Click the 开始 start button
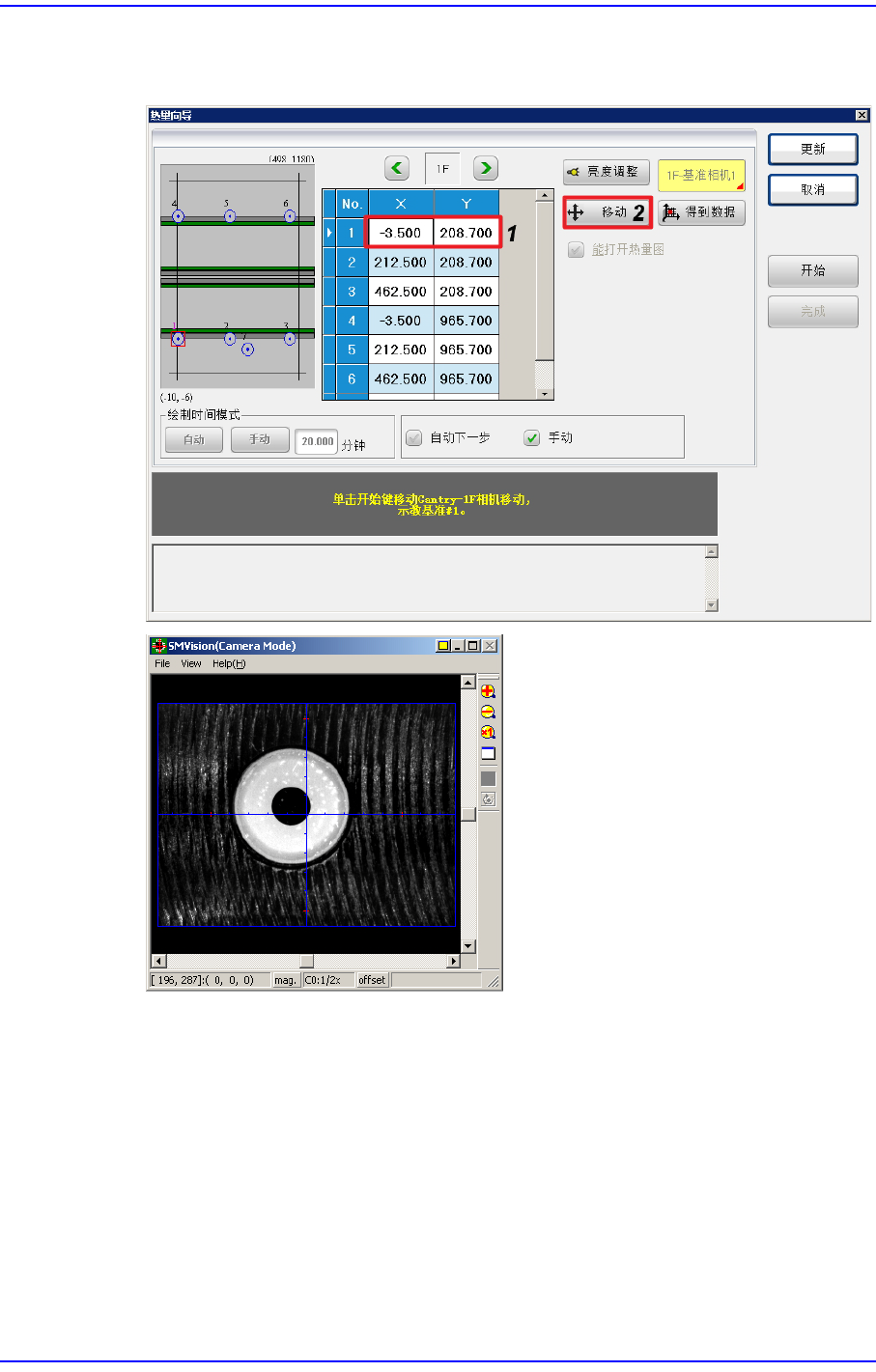This screenshot has width=876, height=1372. point(813,271)
